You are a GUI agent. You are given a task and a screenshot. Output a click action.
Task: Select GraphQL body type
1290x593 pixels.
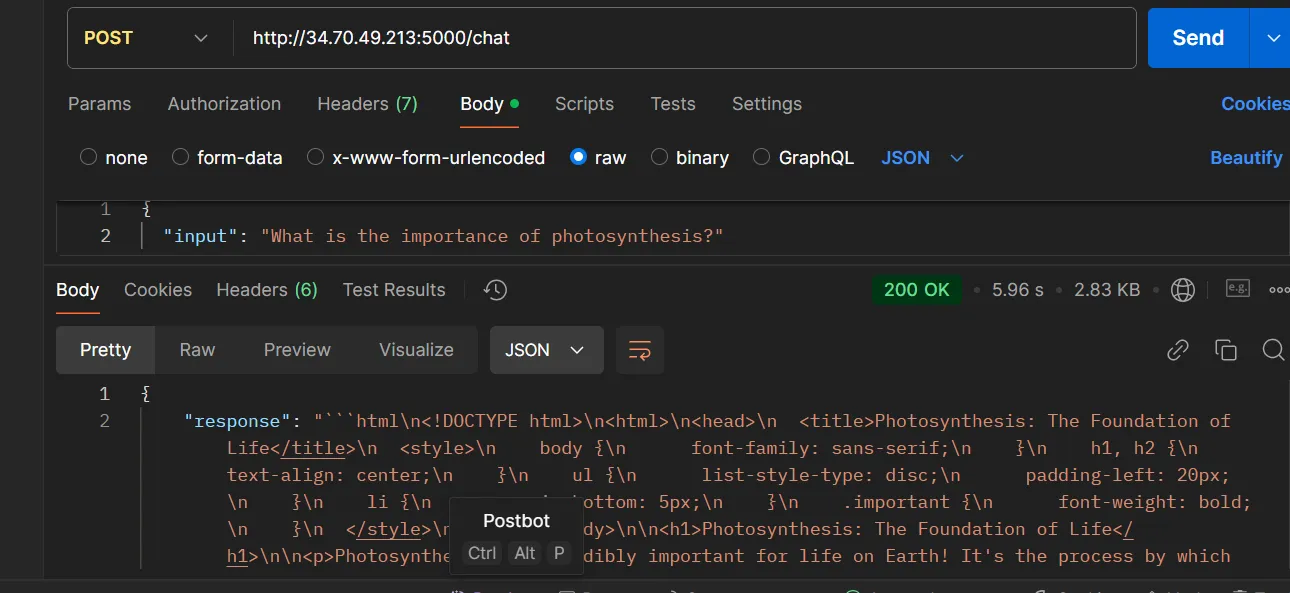(762, 157)
